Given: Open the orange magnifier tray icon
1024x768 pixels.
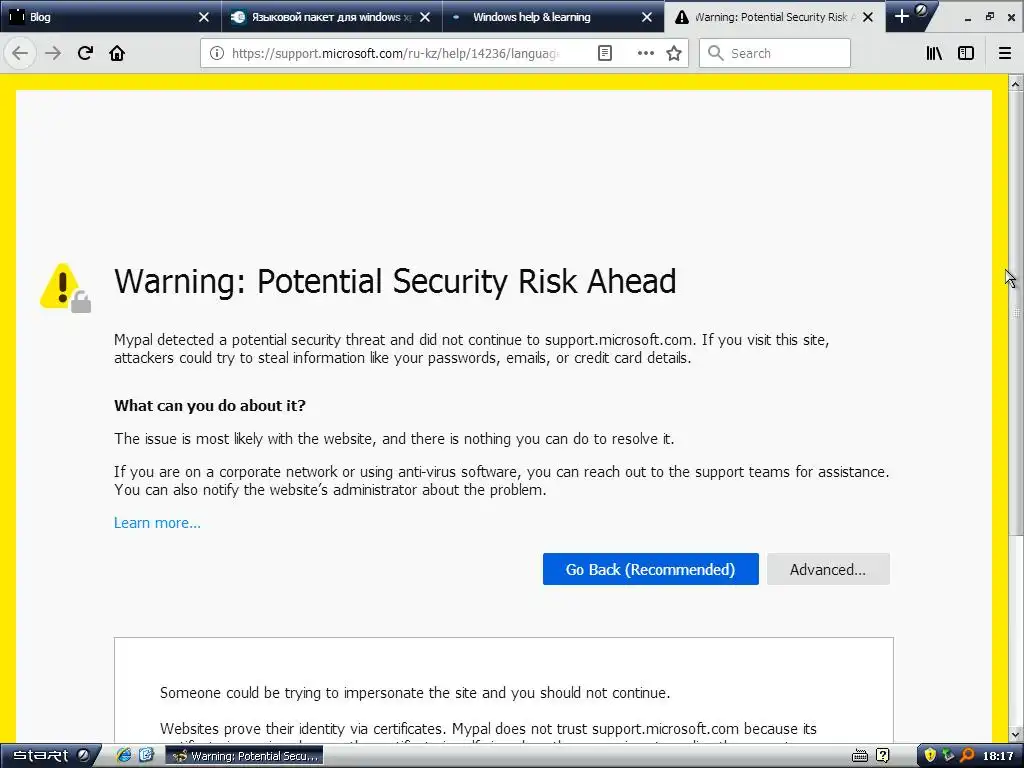Looking at the screenshot, I should tap(967, 756).
